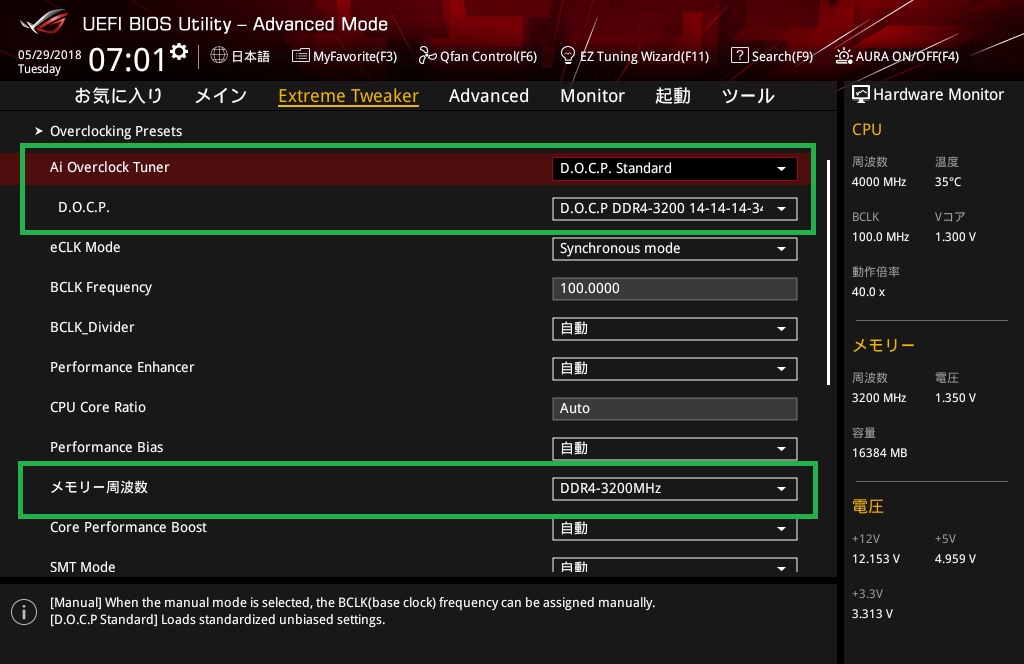Click CPU frequency value 4000 MHz
Screen dimensions: 1024x664
(878, 182)
